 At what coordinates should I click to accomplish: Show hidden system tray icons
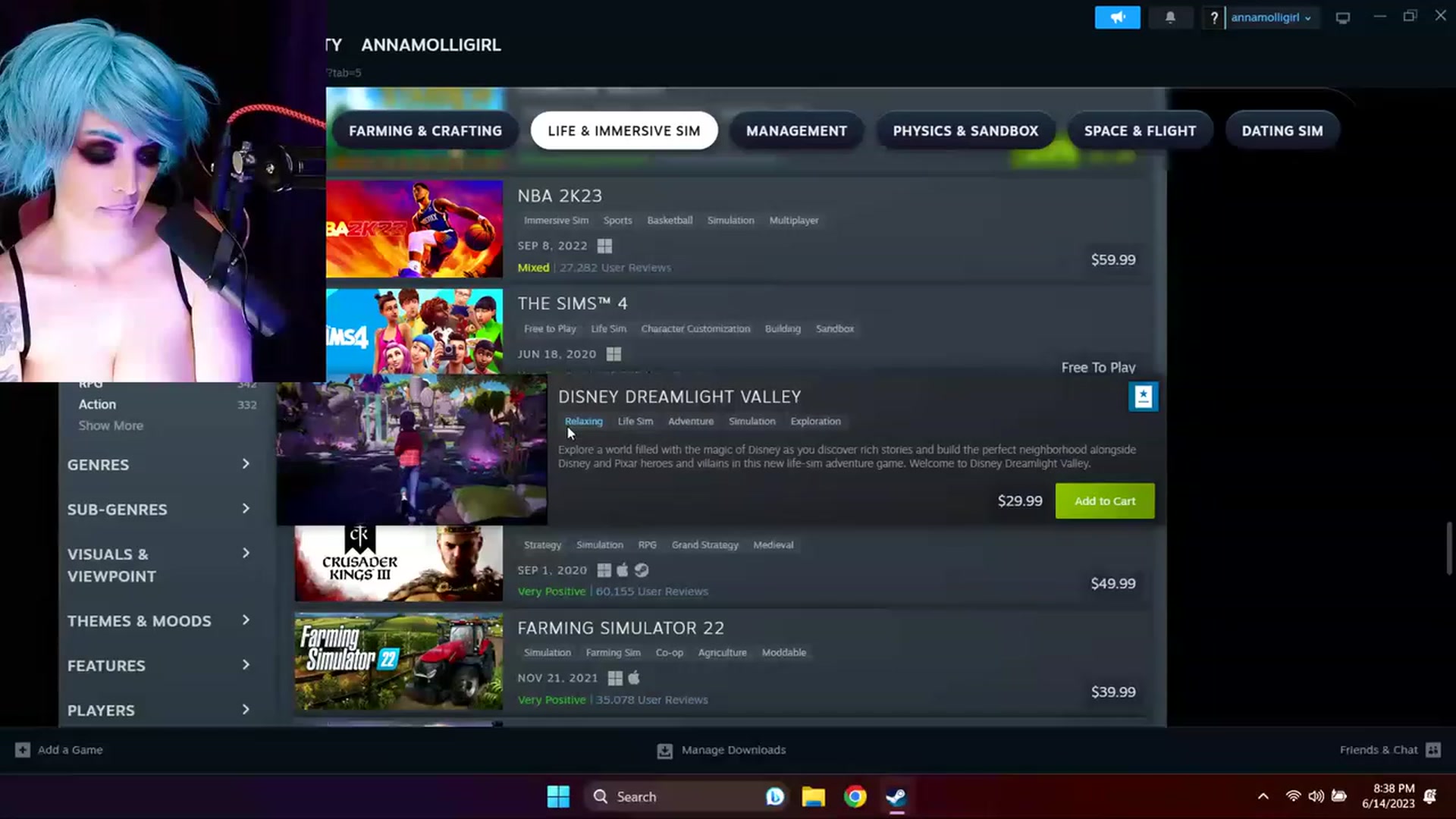[1263, 796]
